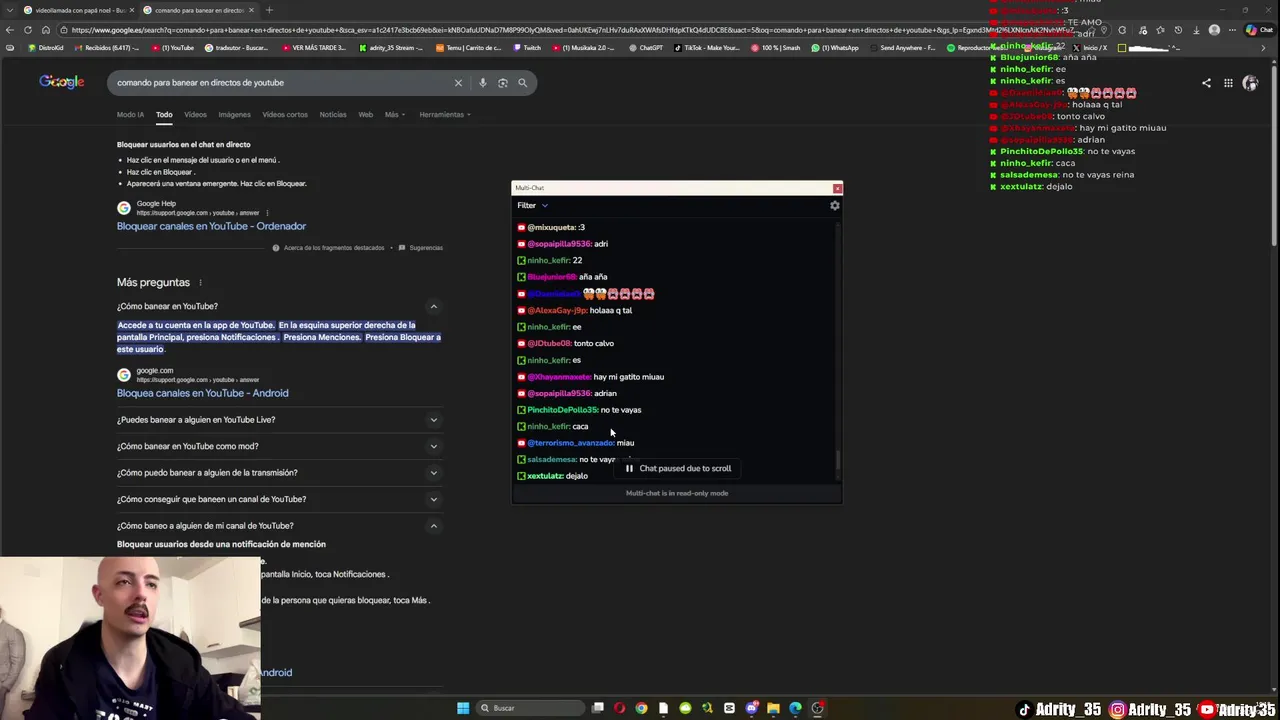Open the Twitch bookmark
The image size is (1280, 720).
[x=528, y=48]
